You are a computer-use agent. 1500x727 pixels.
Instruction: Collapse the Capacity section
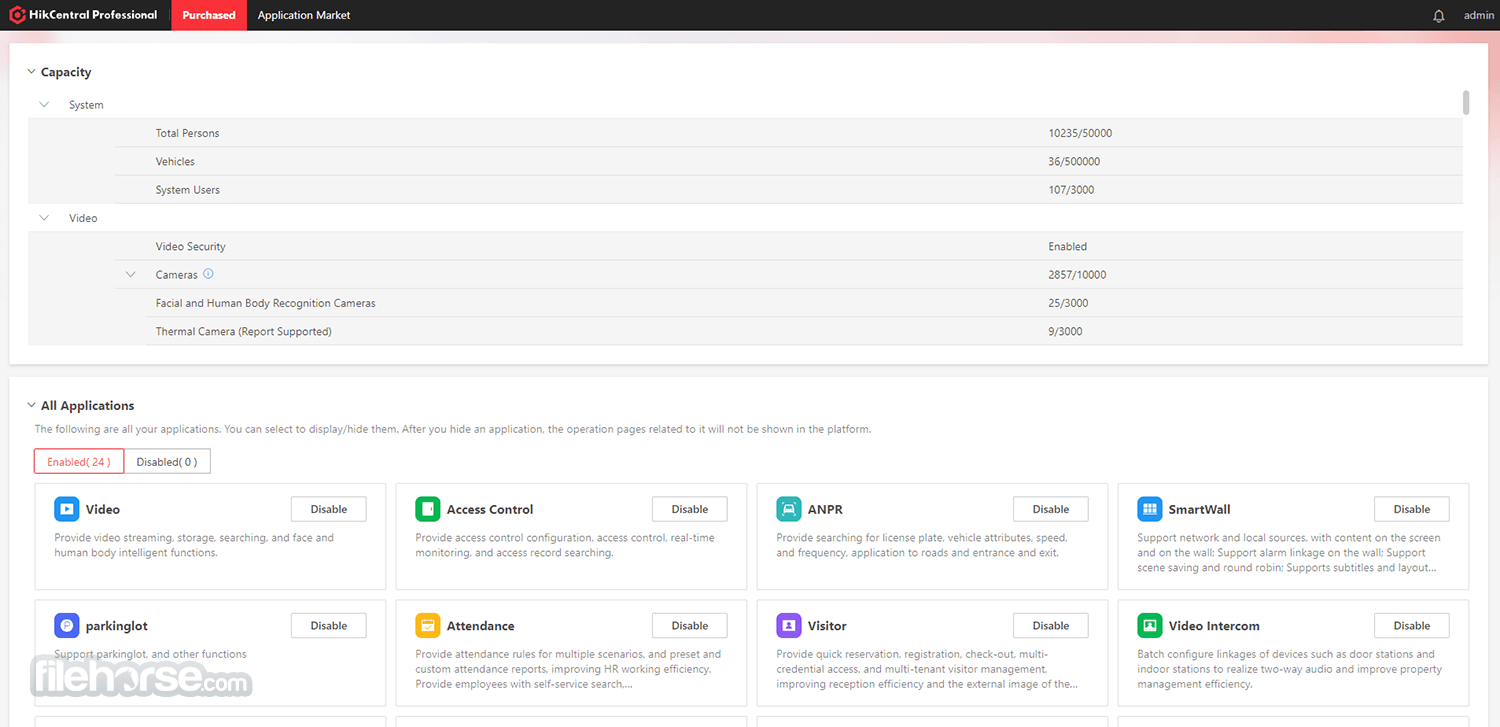(x=31, y=72)
